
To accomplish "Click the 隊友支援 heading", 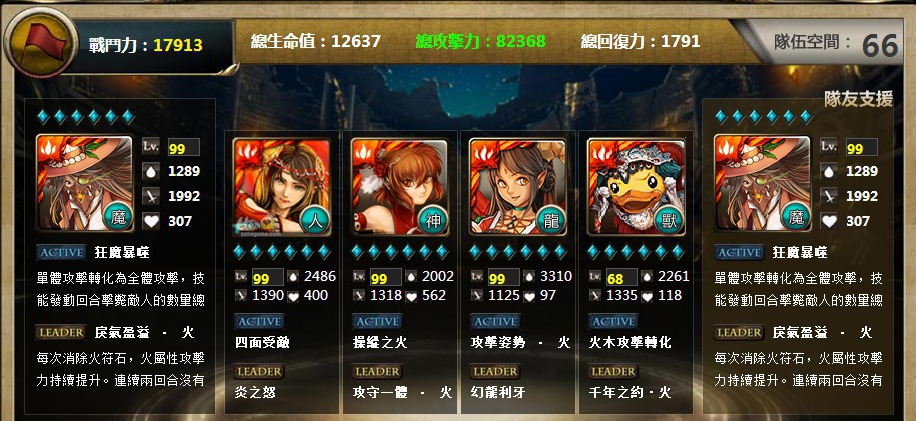I will (x=859, y=99).
